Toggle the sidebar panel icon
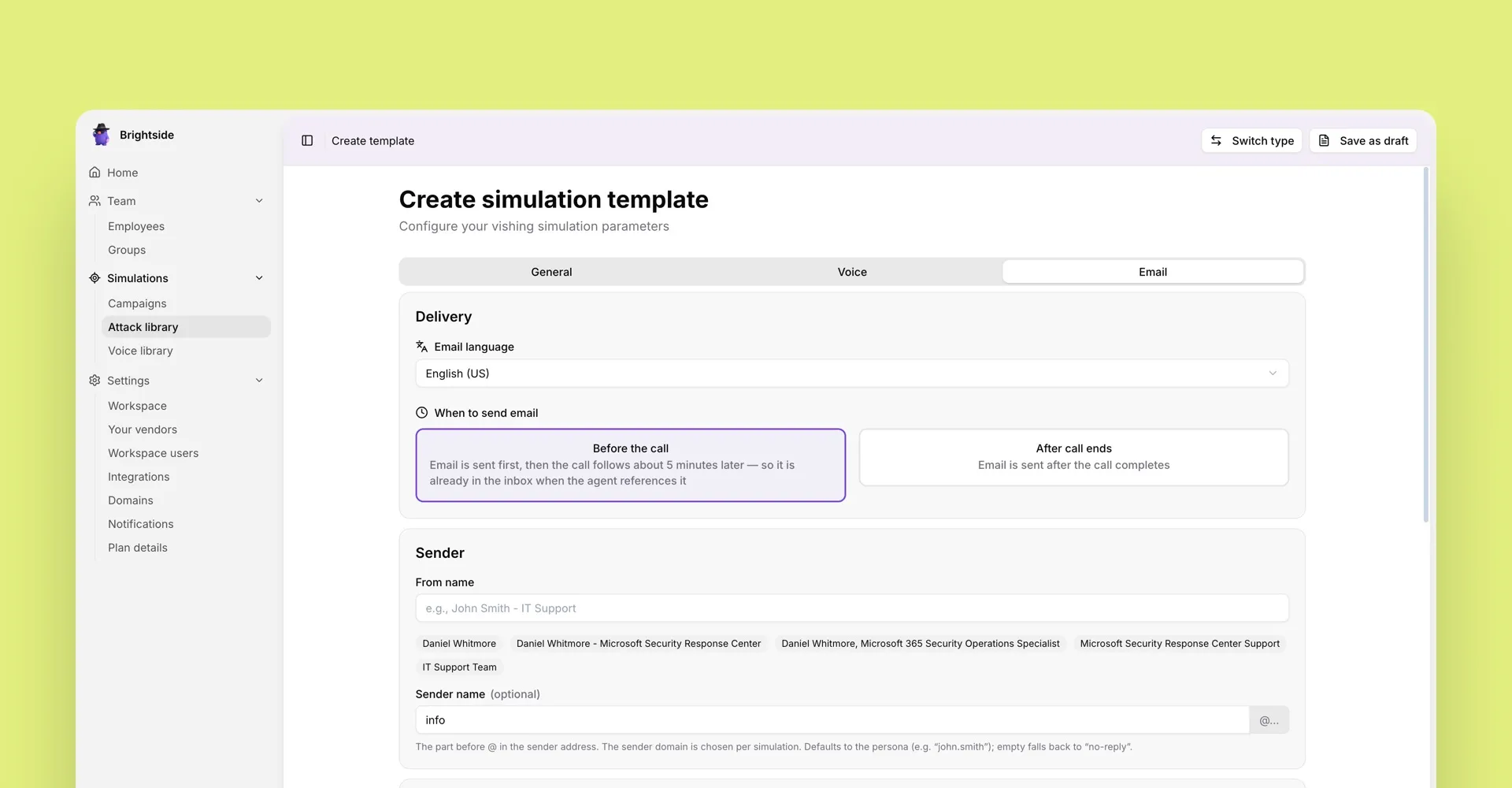The height and width of the screenshot is (788, 1512). 307,140
